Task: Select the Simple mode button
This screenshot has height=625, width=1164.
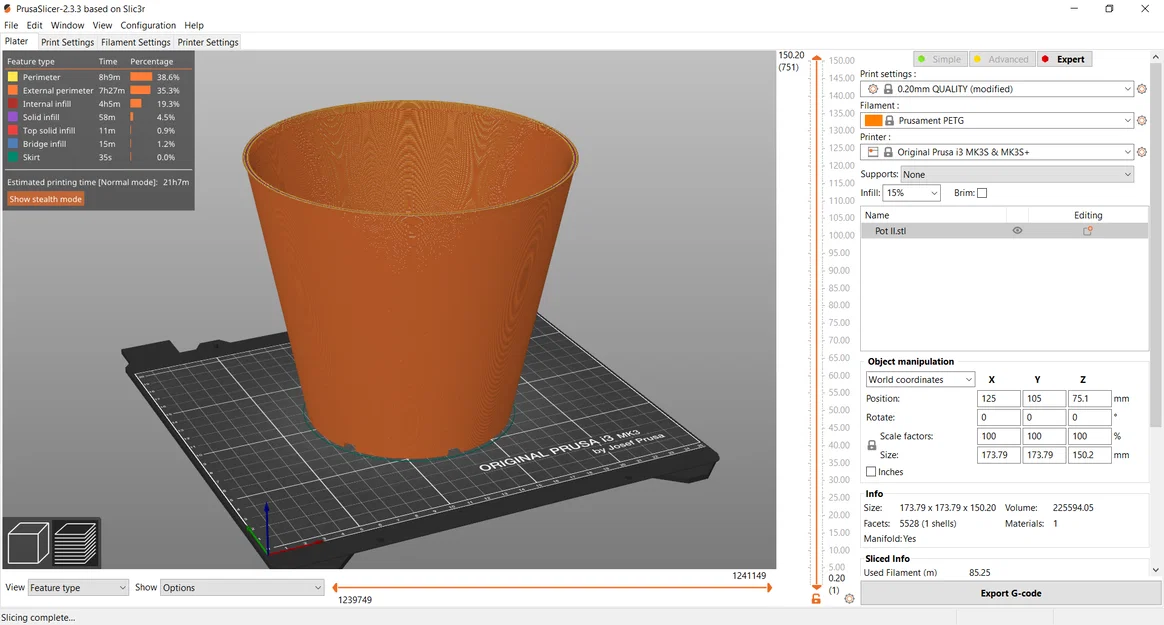Action: (939, 59)
